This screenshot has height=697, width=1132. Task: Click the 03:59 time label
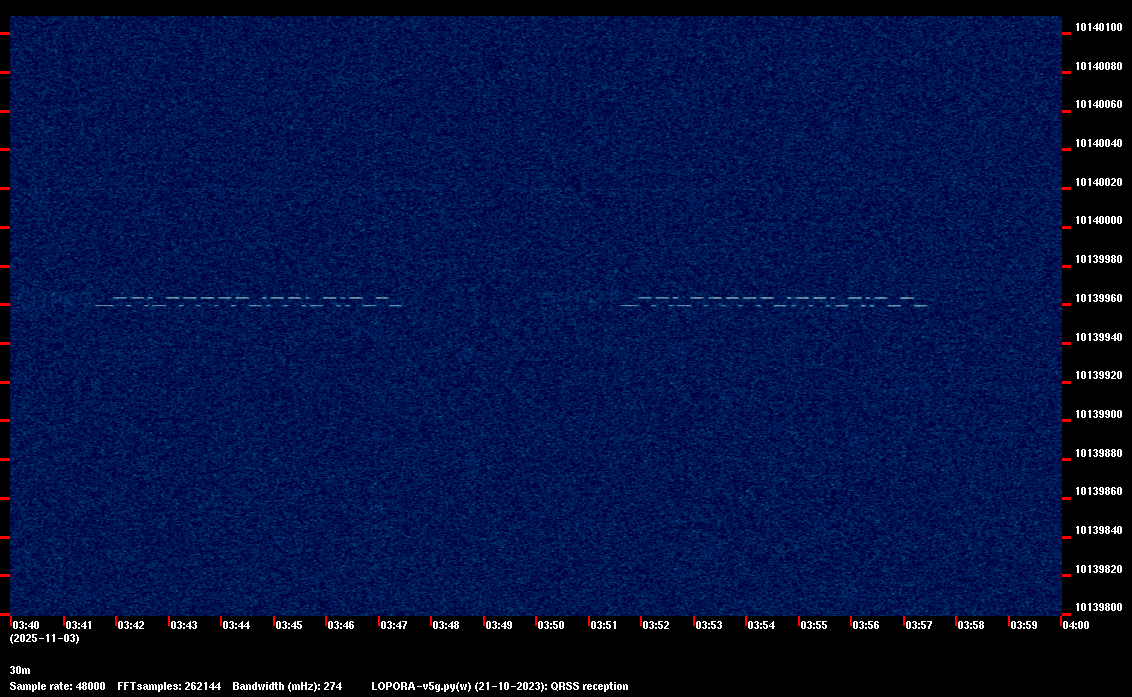1024,625
